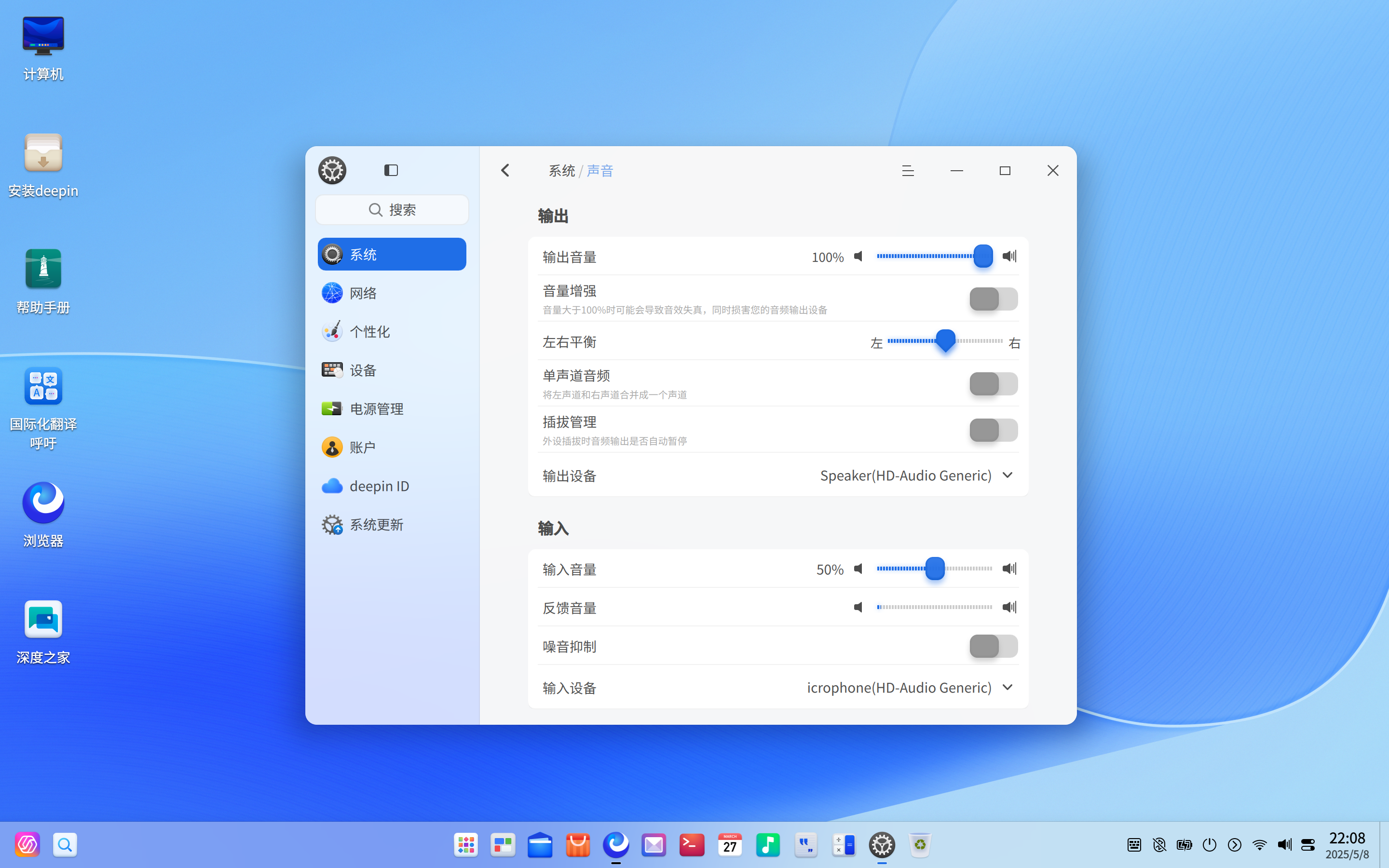Select the 计算机 desktop icon
The width and height of the screenshot is (1389, 868).
pyautogui.click(x=43, y=49)
